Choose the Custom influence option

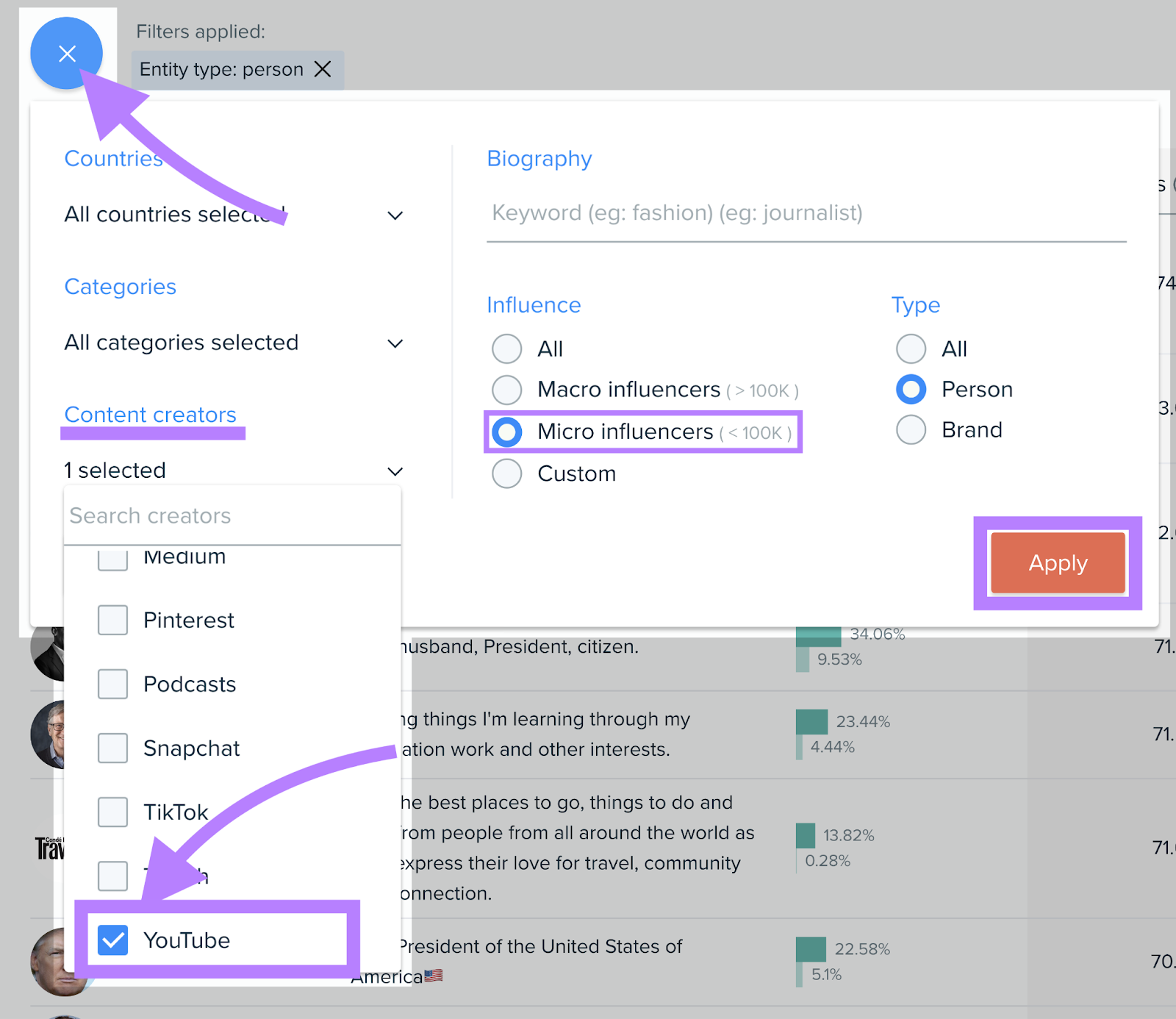(506, 473)
